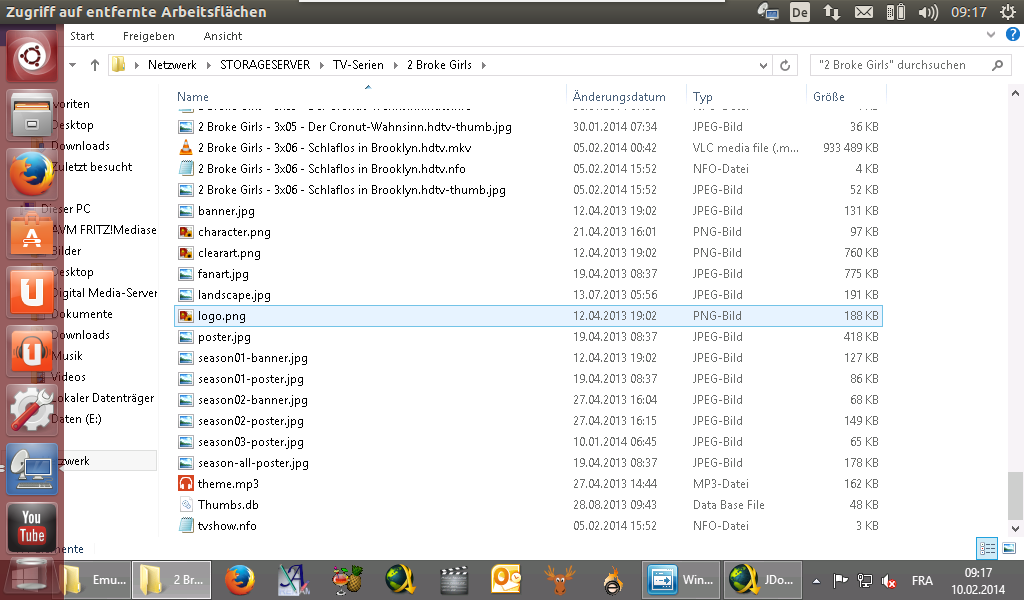The image size is (1024, 600).
Task: Open Ubuntu sound volume indicator
Action: point(927,12)
